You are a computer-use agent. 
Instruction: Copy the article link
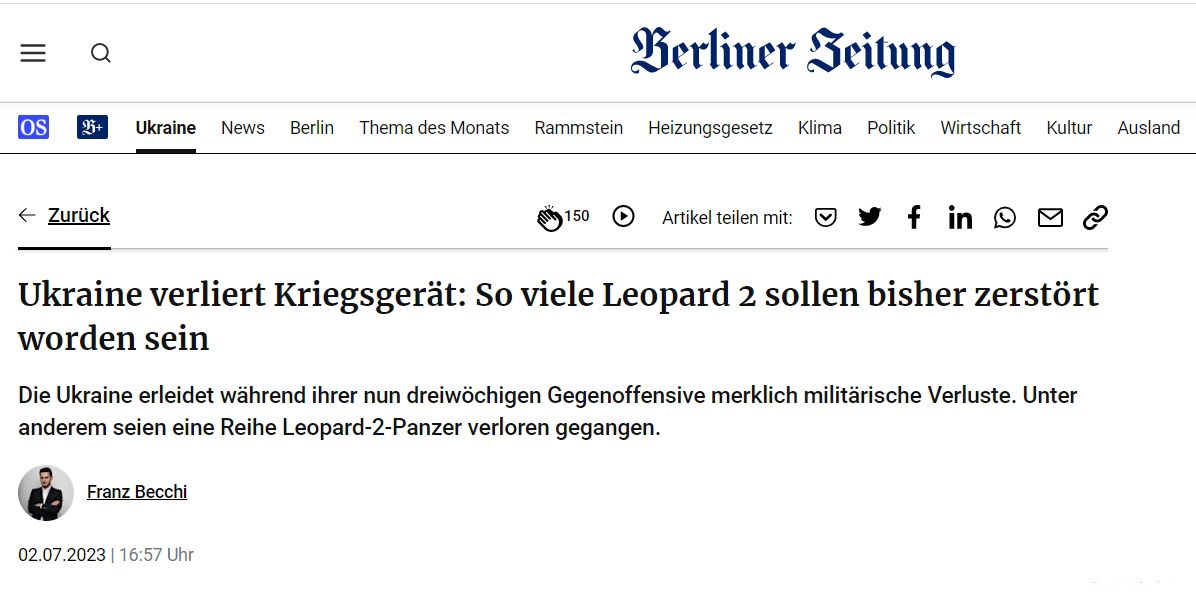pos(1096,217)
